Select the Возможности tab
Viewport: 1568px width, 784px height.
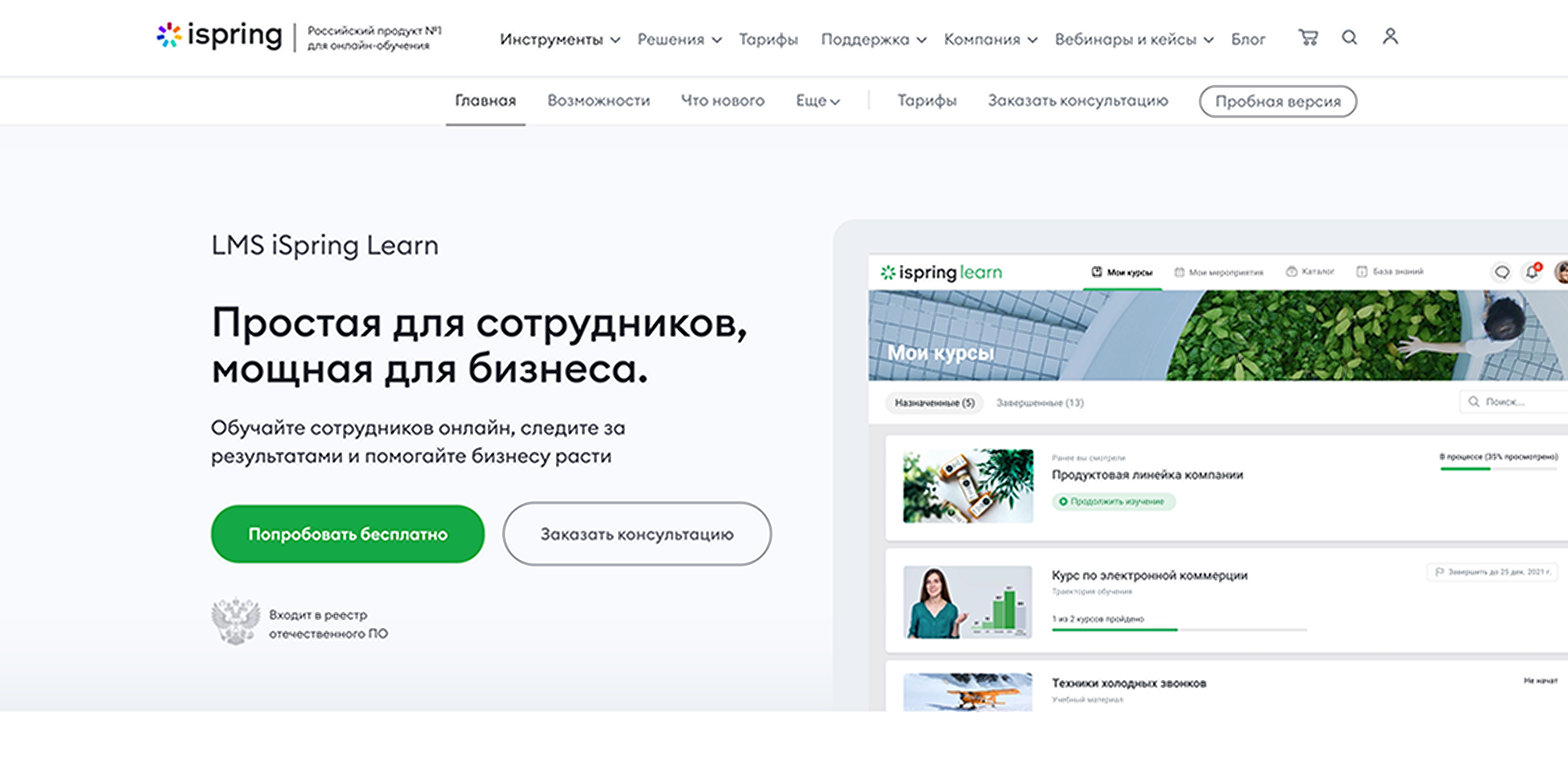[598, 101]
